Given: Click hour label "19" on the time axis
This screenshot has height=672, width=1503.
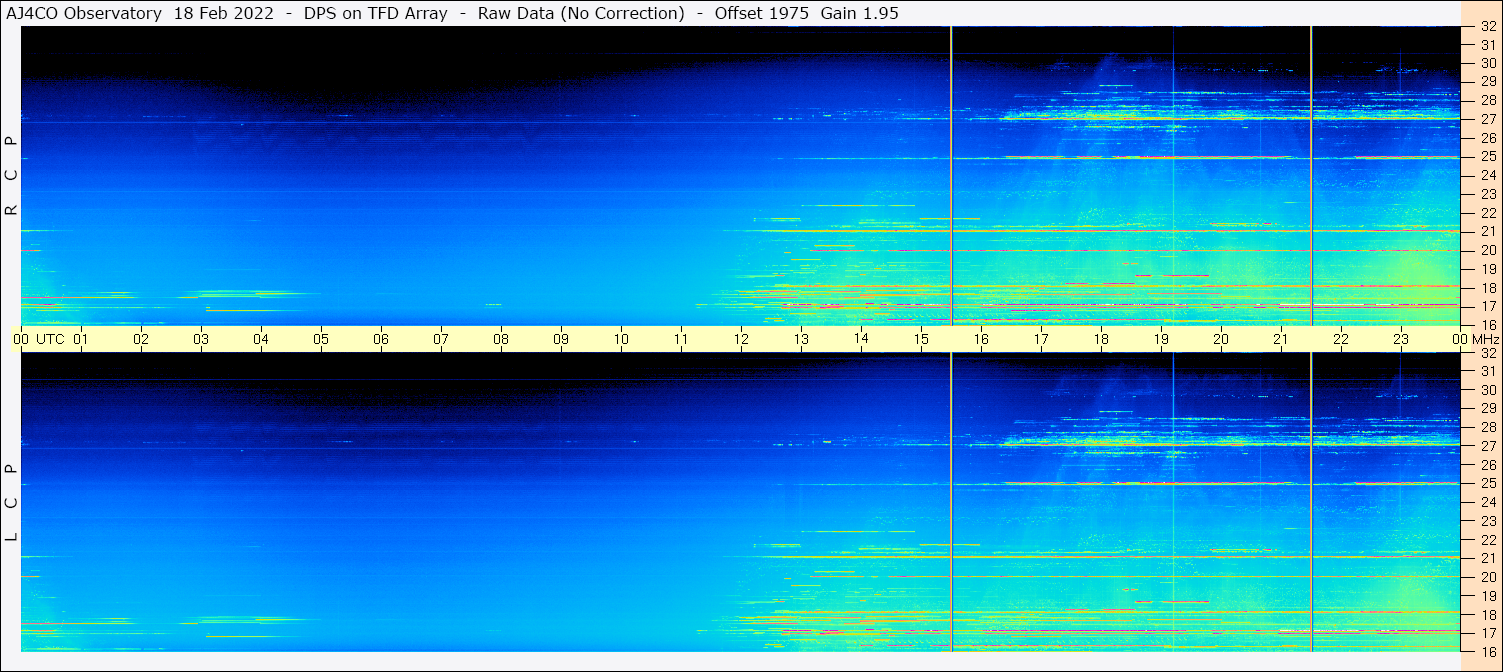Looking at the screenshot, I should pos(1161,339).
